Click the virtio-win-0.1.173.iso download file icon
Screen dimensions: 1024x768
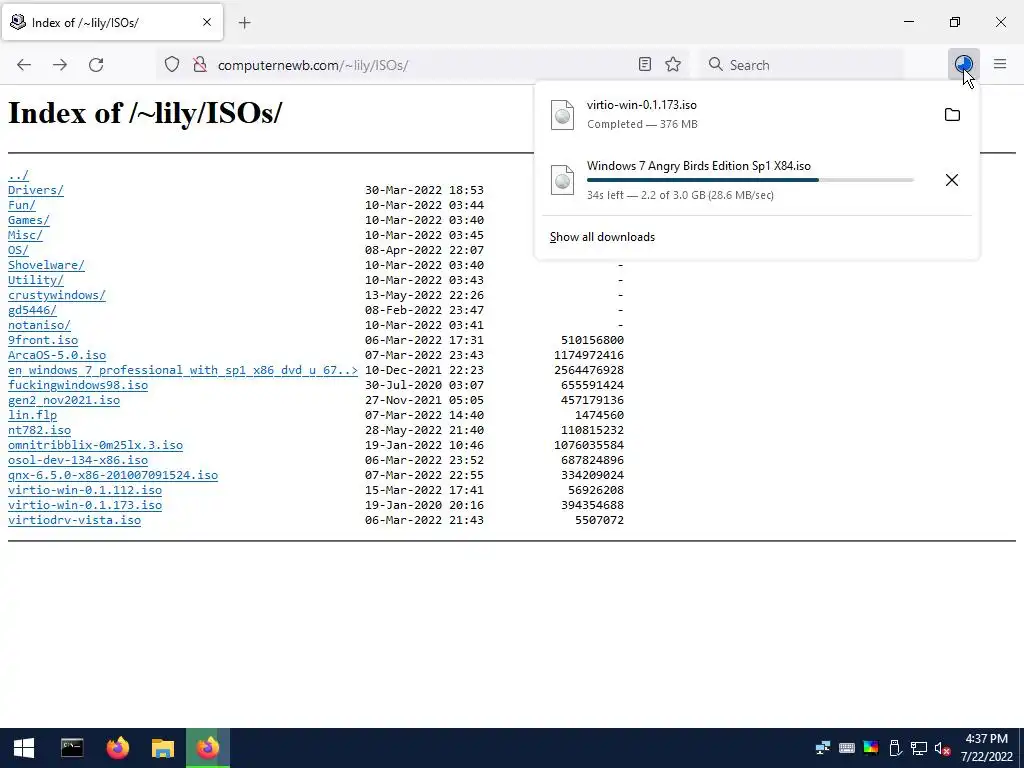point(562,115)
